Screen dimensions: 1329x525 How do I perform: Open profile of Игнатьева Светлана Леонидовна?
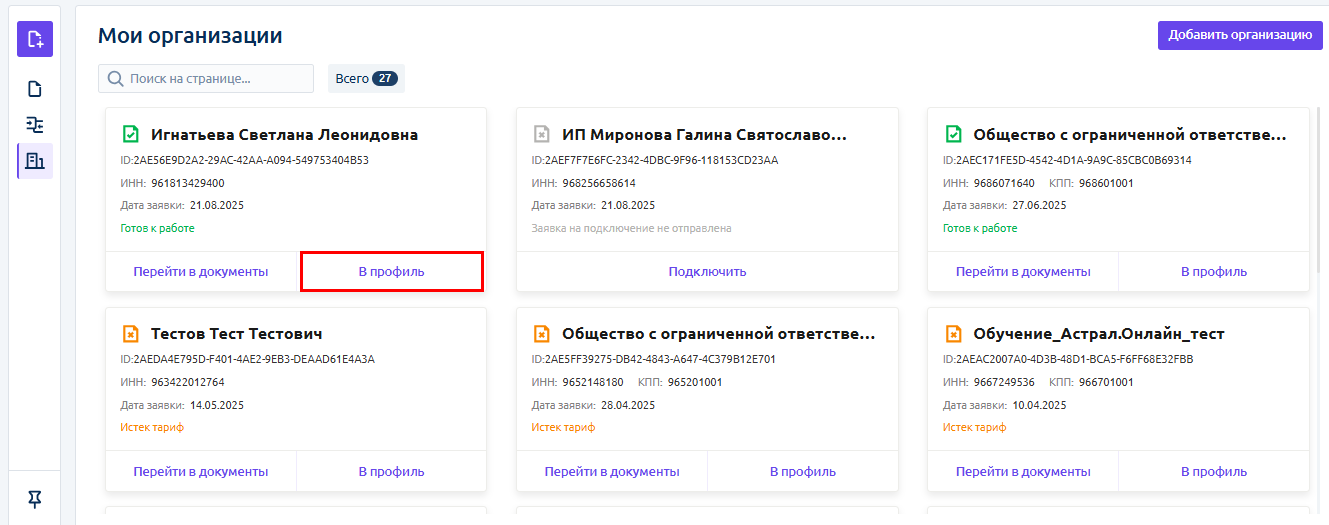392,271
